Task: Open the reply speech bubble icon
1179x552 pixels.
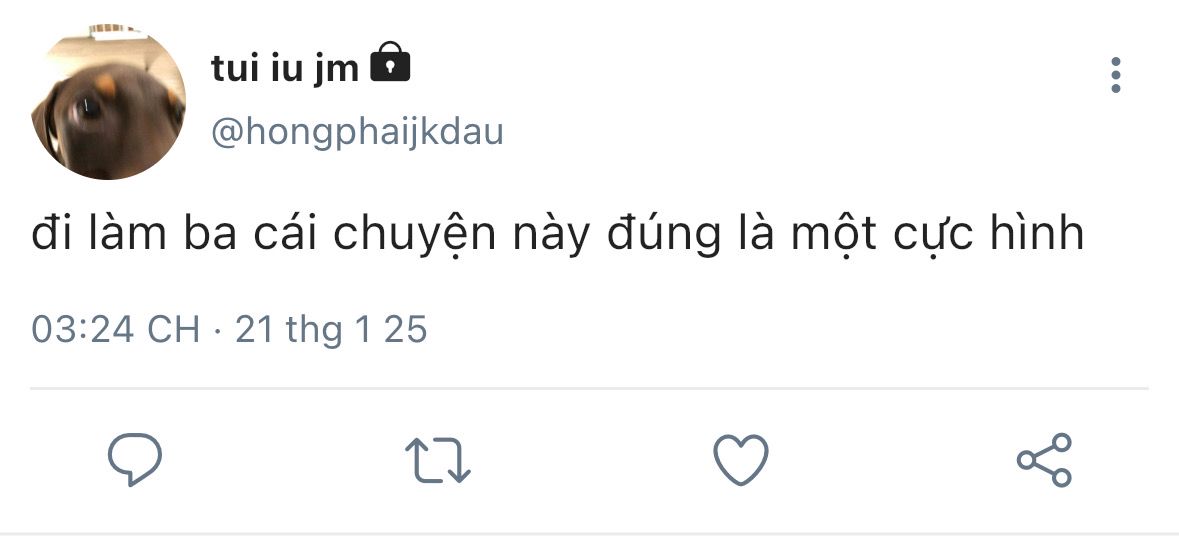Action: pos(134,460)
